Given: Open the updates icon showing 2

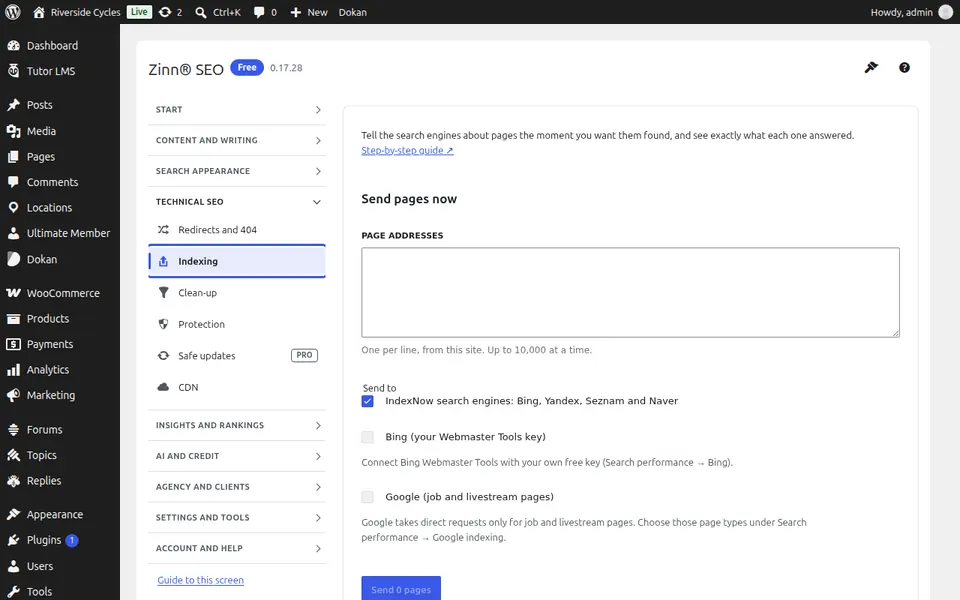Looking at the screenshot, I should pos(165,12).
